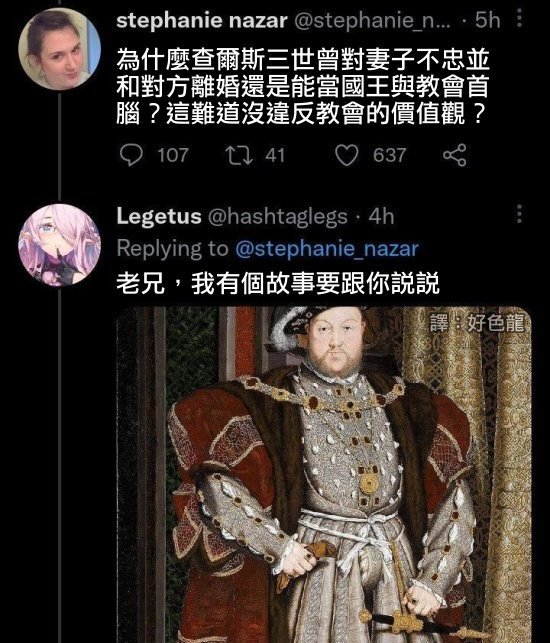Open the 107 replies count
The image size is (550, 643).
pyautogui.click(x=173, y=155)
